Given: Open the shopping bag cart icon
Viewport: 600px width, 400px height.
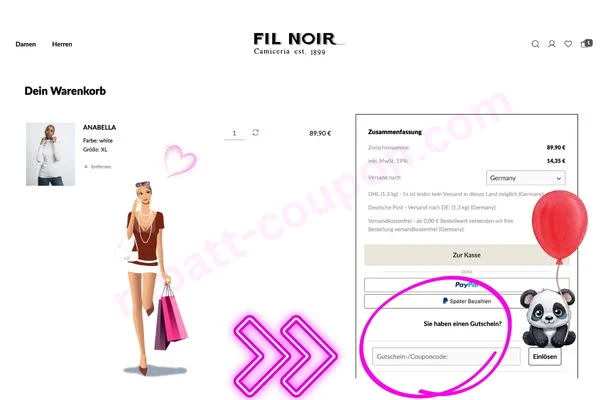Looking at the screenshot, I should pos(586,44).
